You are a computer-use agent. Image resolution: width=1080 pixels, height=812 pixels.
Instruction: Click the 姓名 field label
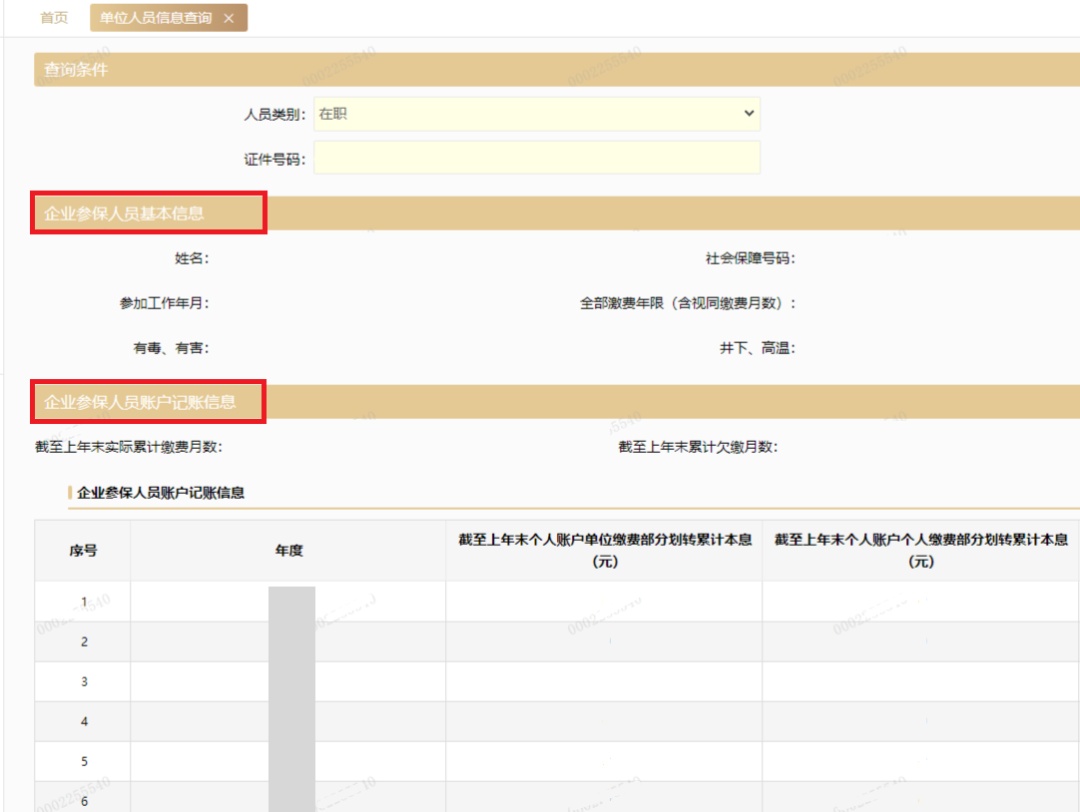191,258
